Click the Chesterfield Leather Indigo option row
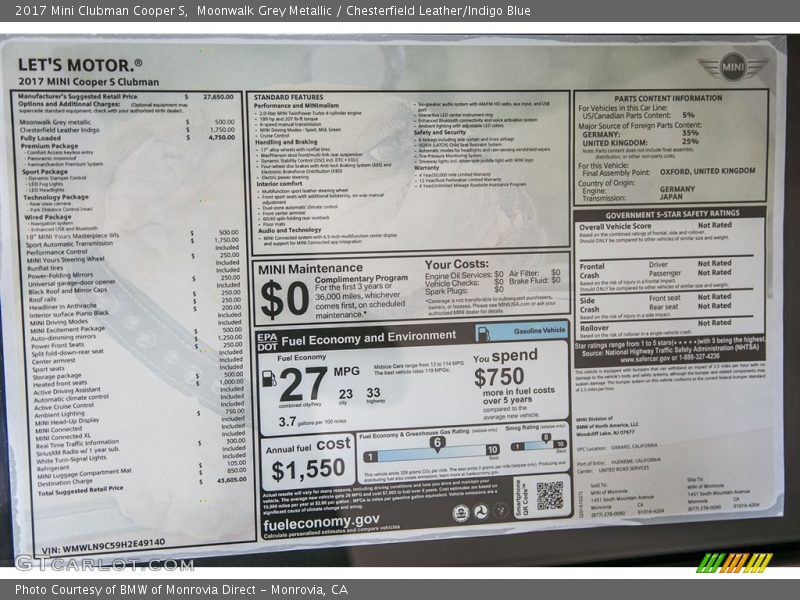Image resolution: width=800 pixels, height=600 pixels. (127, 130)
